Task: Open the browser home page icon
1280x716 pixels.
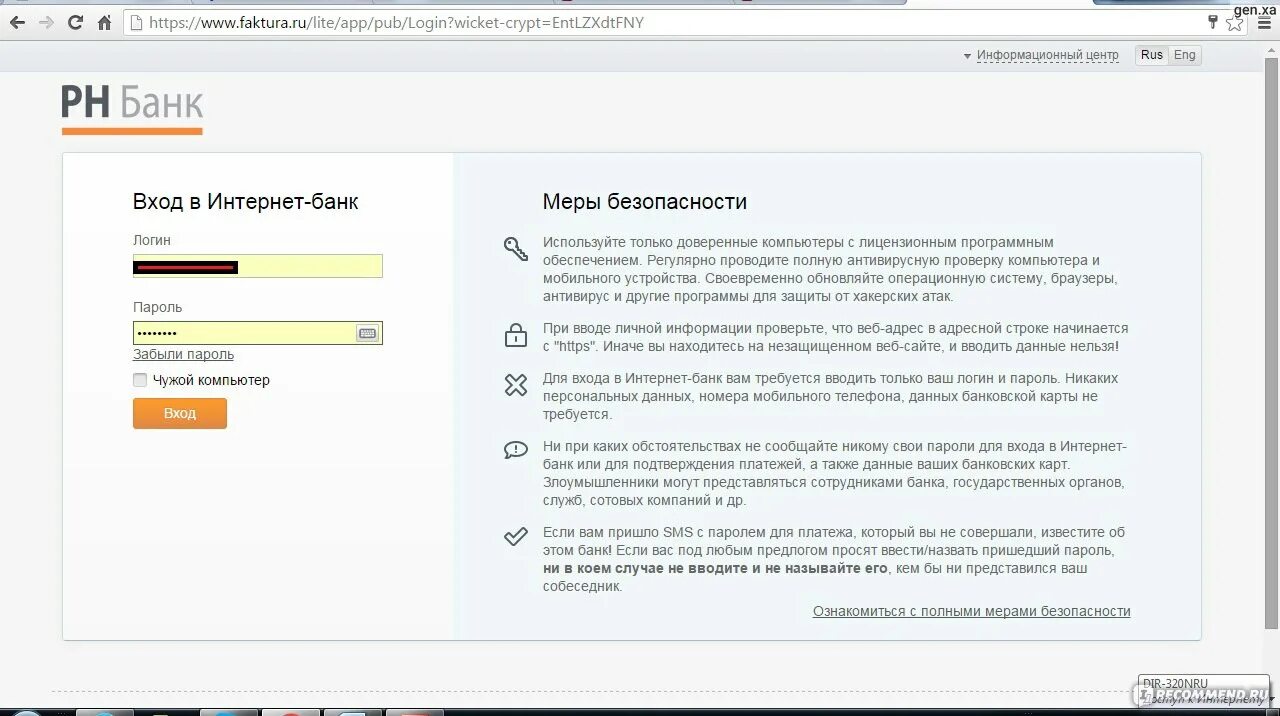Action: [104, 22]
